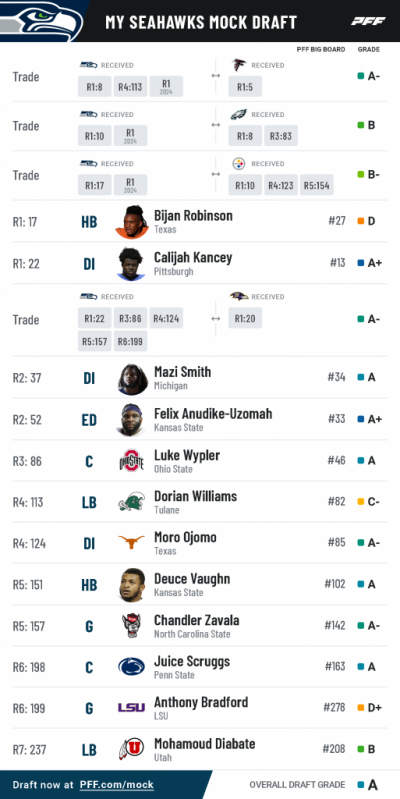Click the Utah logo beside Mohamoud Diabate
The image size is (400, 799).
130,749
